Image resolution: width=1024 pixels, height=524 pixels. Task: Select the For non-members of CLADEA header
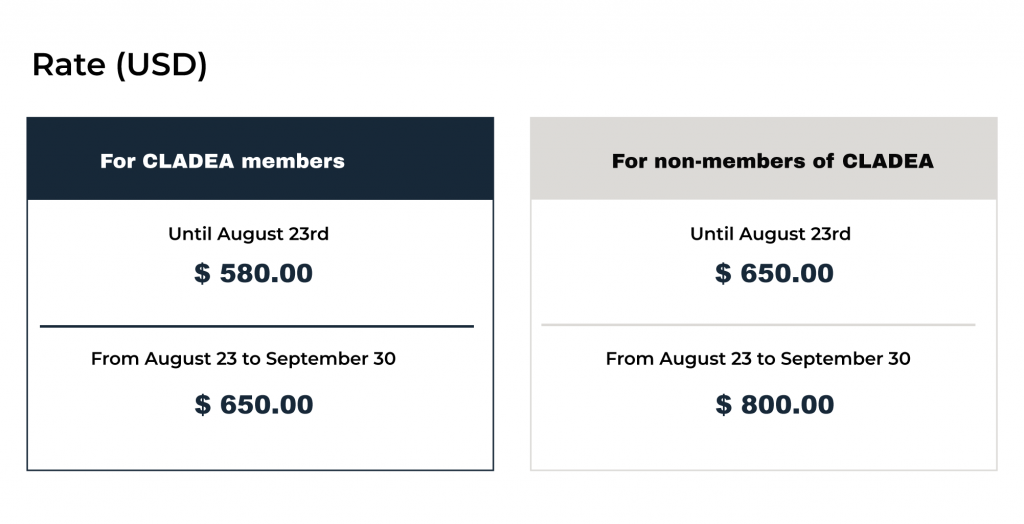pos(763,159)
